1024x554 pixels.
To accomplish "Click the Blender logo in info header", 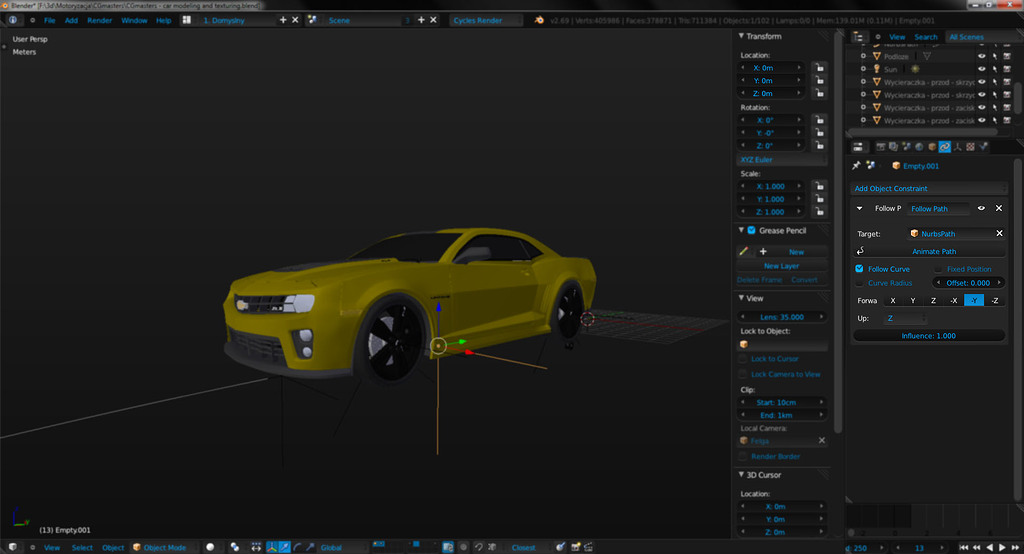I will click(539, 20).
